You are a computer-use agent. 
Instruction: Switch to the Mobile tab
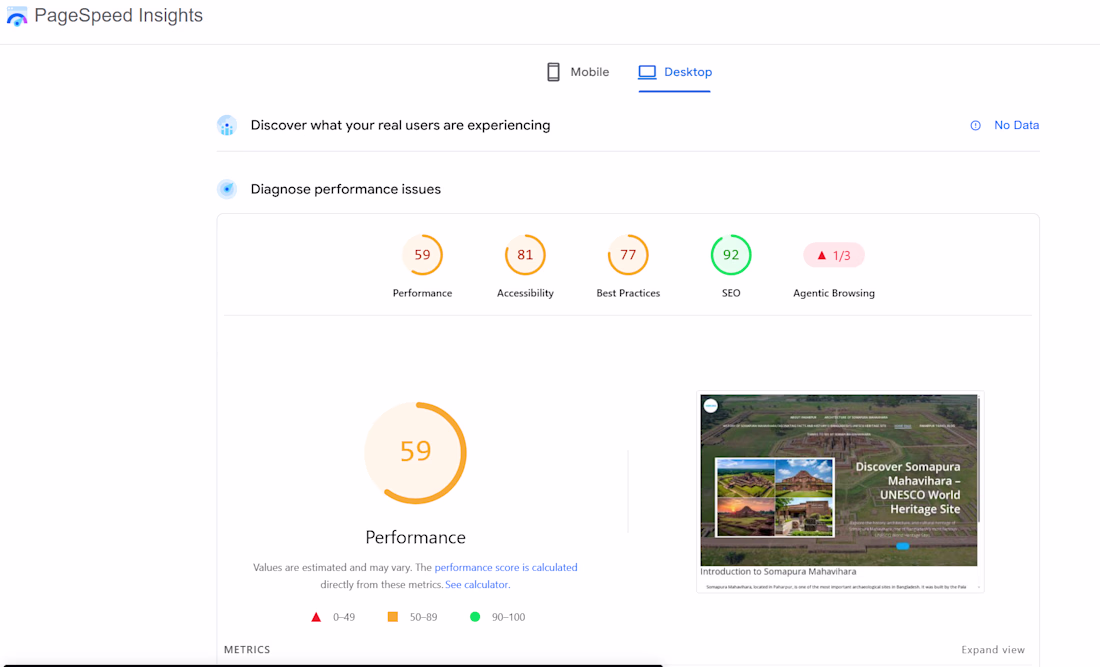click(577, 72)
